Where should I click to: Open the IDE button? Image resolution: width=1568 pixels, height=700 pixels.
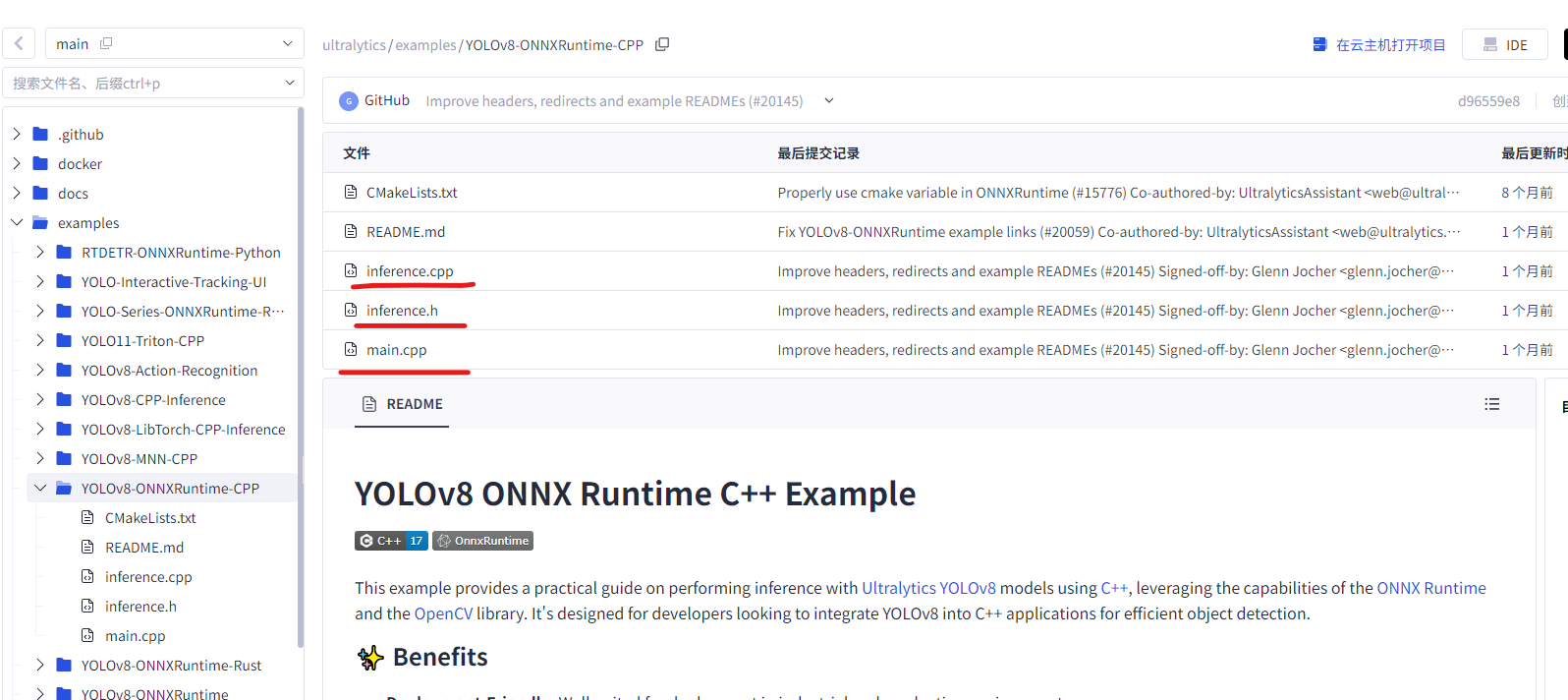(x=1505, y=44)
